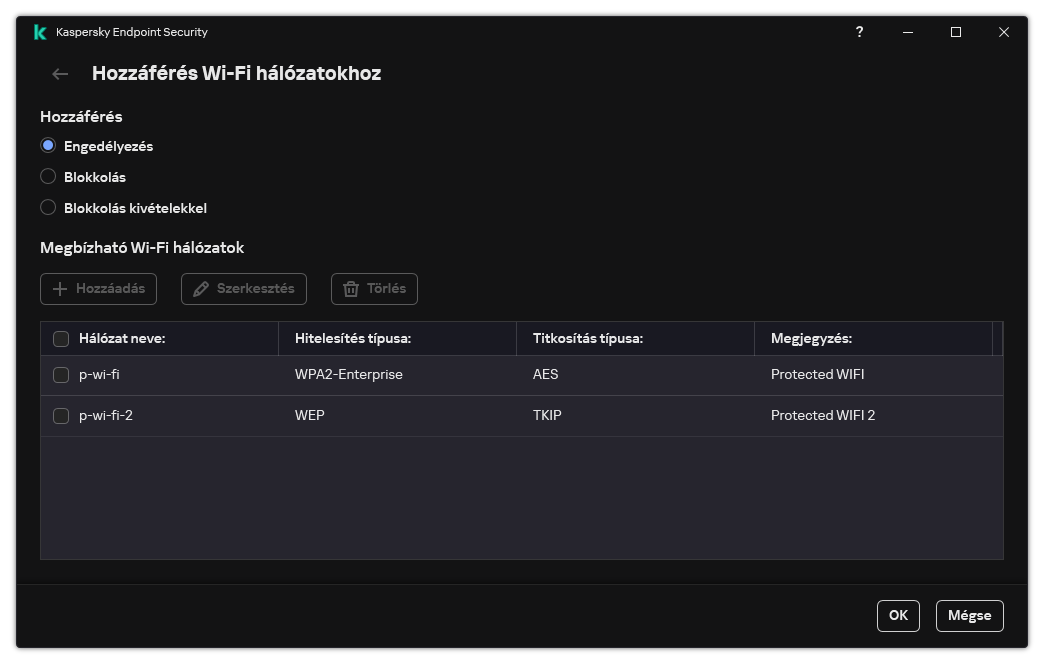Select the Blokkolás radio option
The image size is (1044, 664).
pos(48,177)
